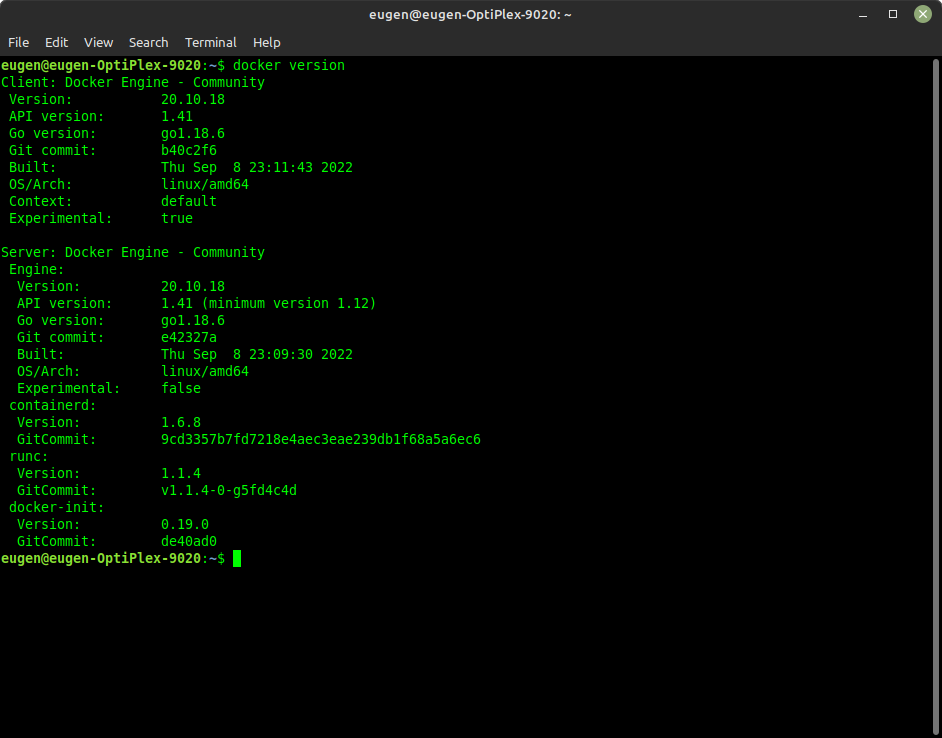Click the containerd GitCommit hash
Image resolution: width=942 pixels, height=738 pixels.
(x=320, y=439)
